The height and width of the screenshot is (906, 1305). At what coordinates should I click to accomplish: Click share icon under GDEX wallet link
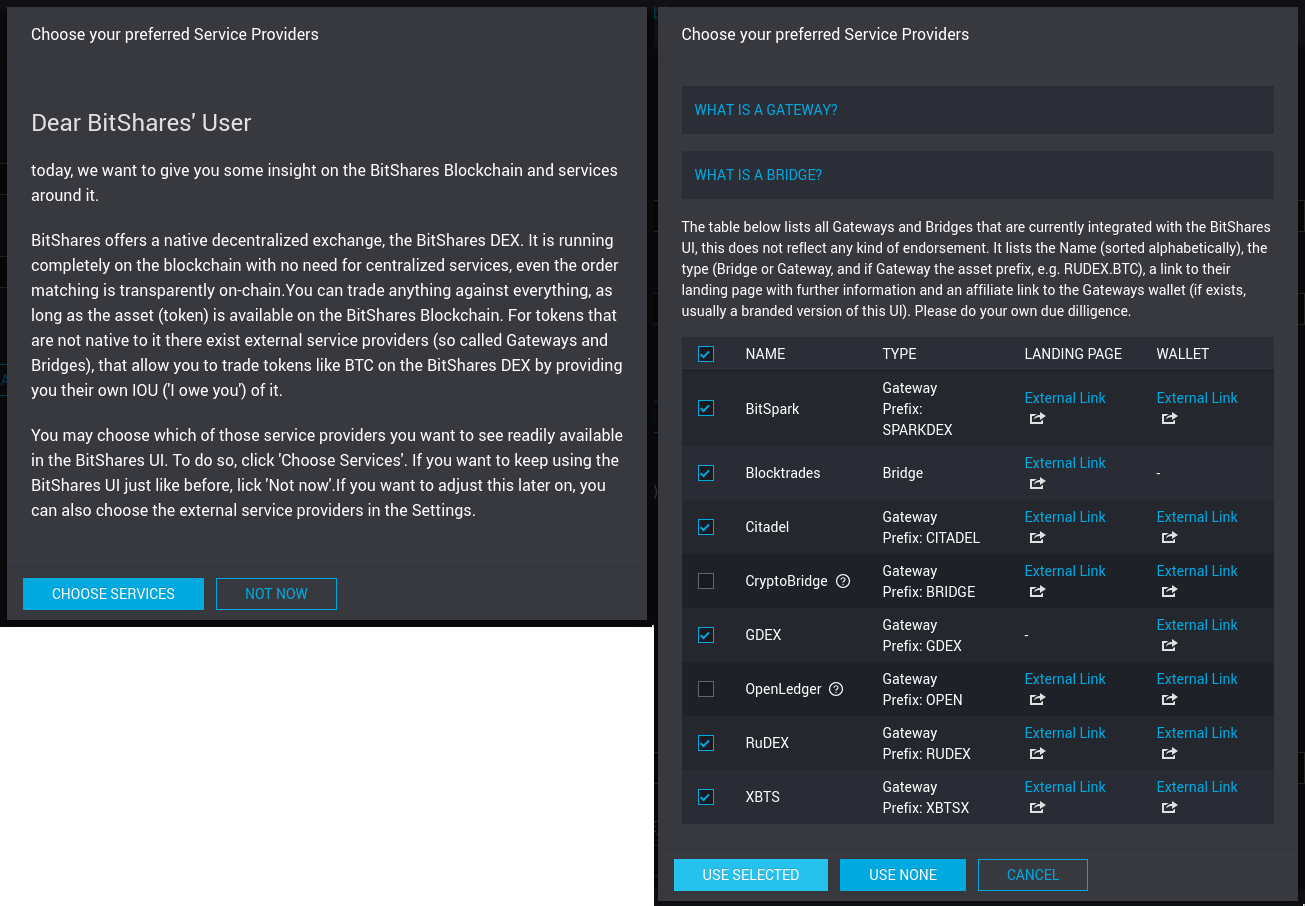(1169, 646)
